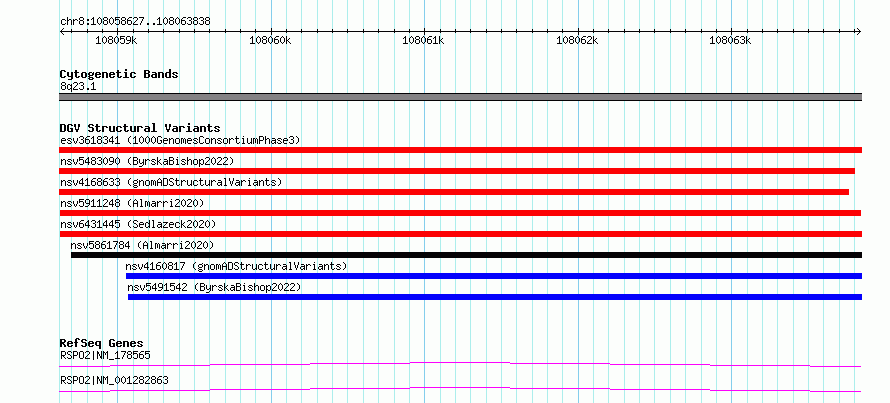Click the esv3618341 variant label
The image size is (890, 403).
click(x=180, y=140)
